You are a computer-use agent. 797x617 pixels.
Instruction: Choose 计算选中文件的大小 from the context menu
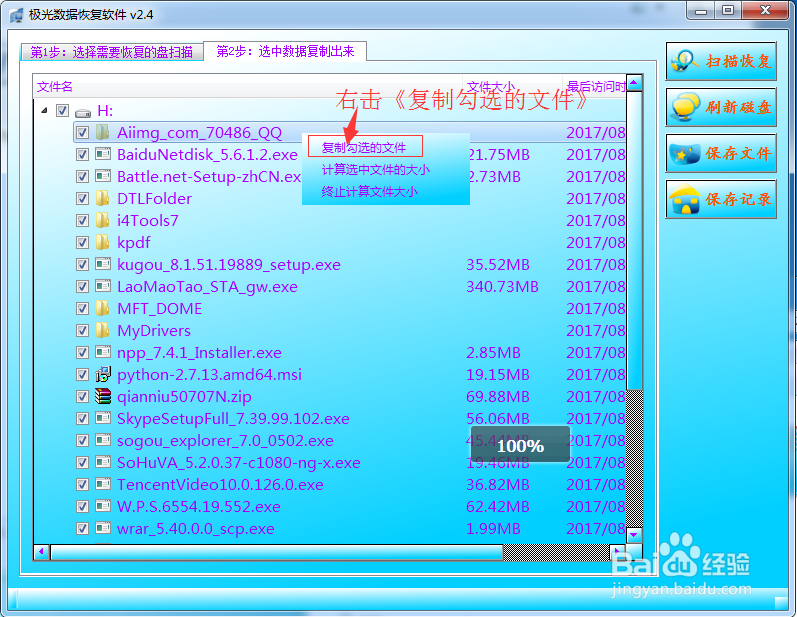[376, 170]
